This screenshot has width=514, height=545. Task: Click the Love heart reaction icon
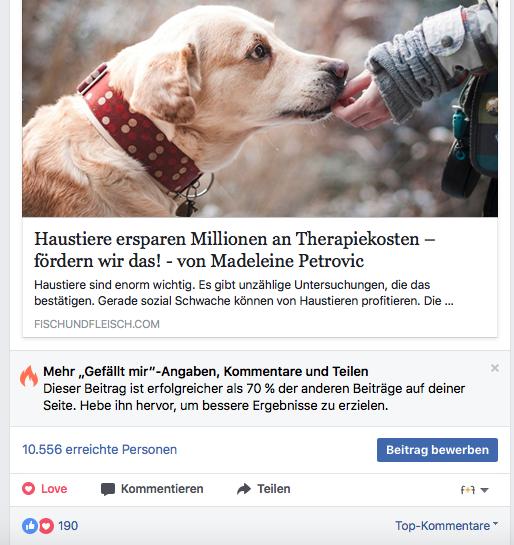point(28,489)
